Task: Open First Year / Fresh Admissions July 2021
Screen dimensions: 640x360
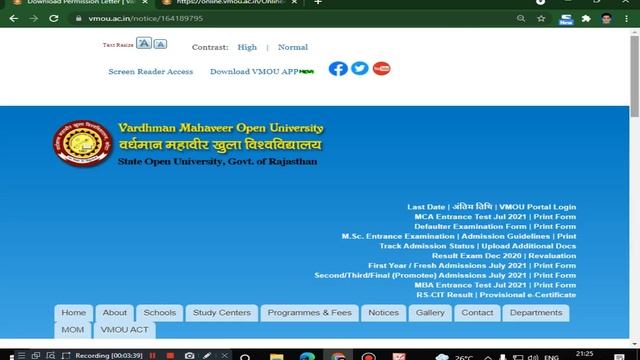Action: [x=447, y=266]
